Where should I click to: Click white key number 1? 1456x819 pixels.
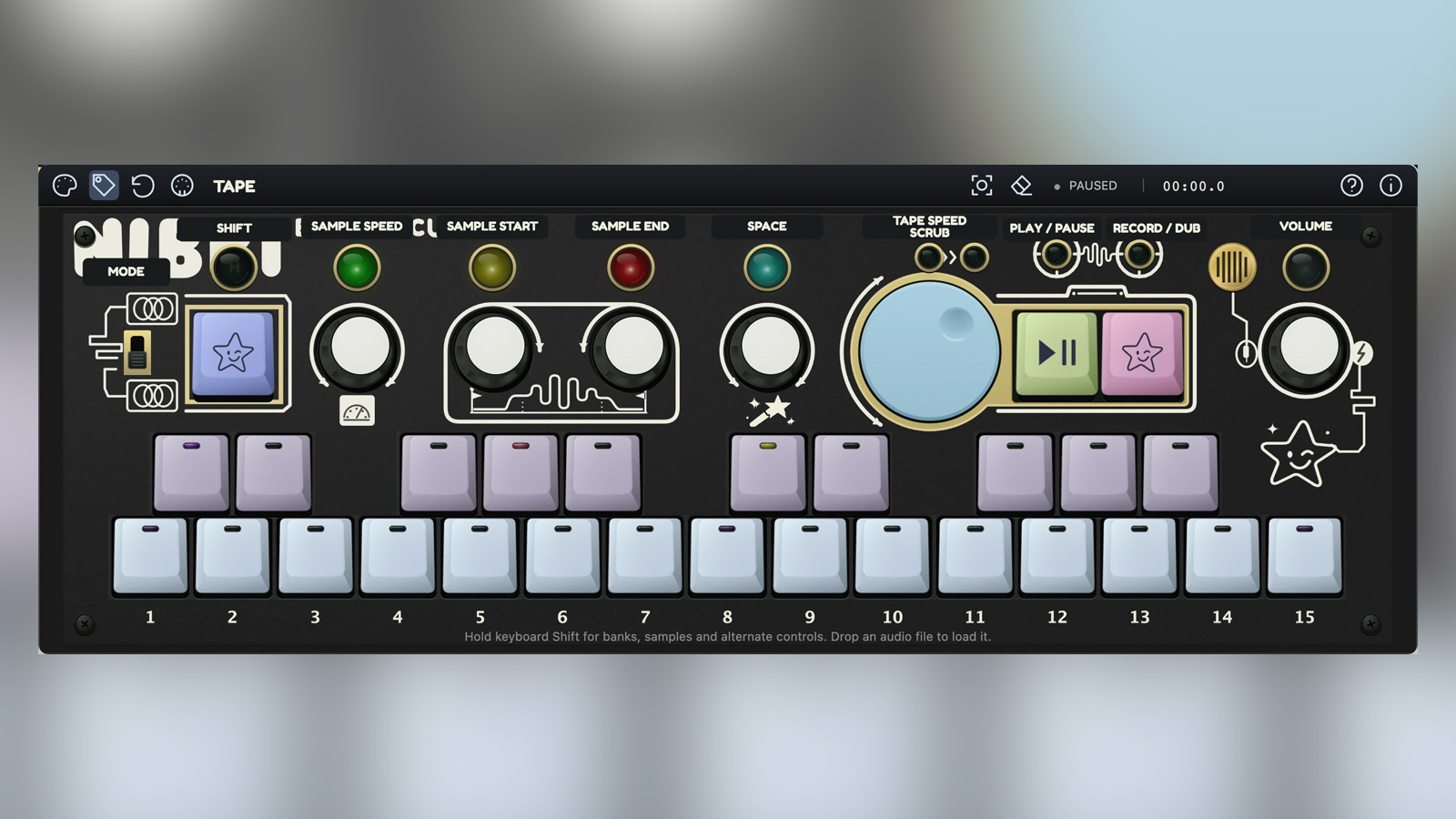(150, 556)
